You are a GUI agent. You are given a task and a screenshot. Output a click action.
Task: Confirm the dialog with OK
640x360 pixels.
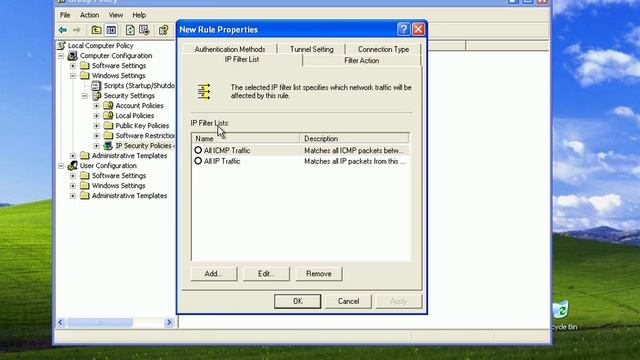298,301
